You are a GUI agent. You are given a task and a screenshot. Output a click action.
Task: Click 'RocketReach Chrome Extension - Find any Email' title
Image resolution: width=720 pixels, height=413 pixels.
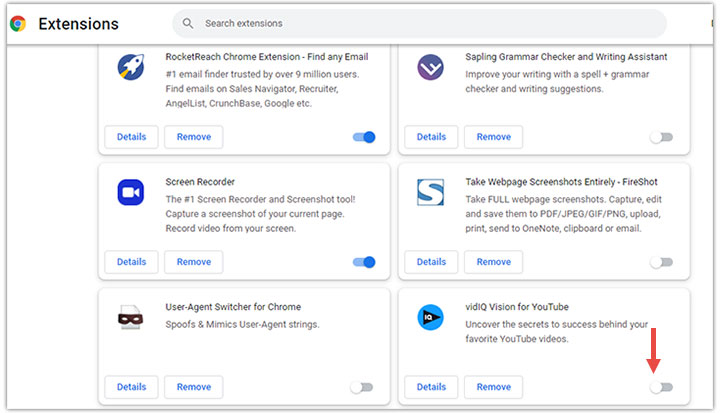[x=267, y=57]
